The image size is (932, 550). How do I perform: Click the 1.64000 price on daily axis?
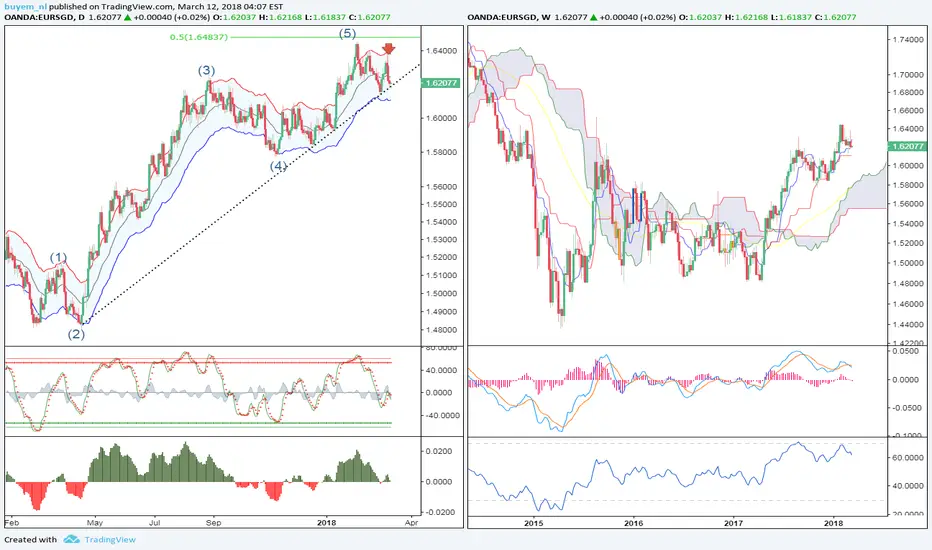[x=443, y=51]
